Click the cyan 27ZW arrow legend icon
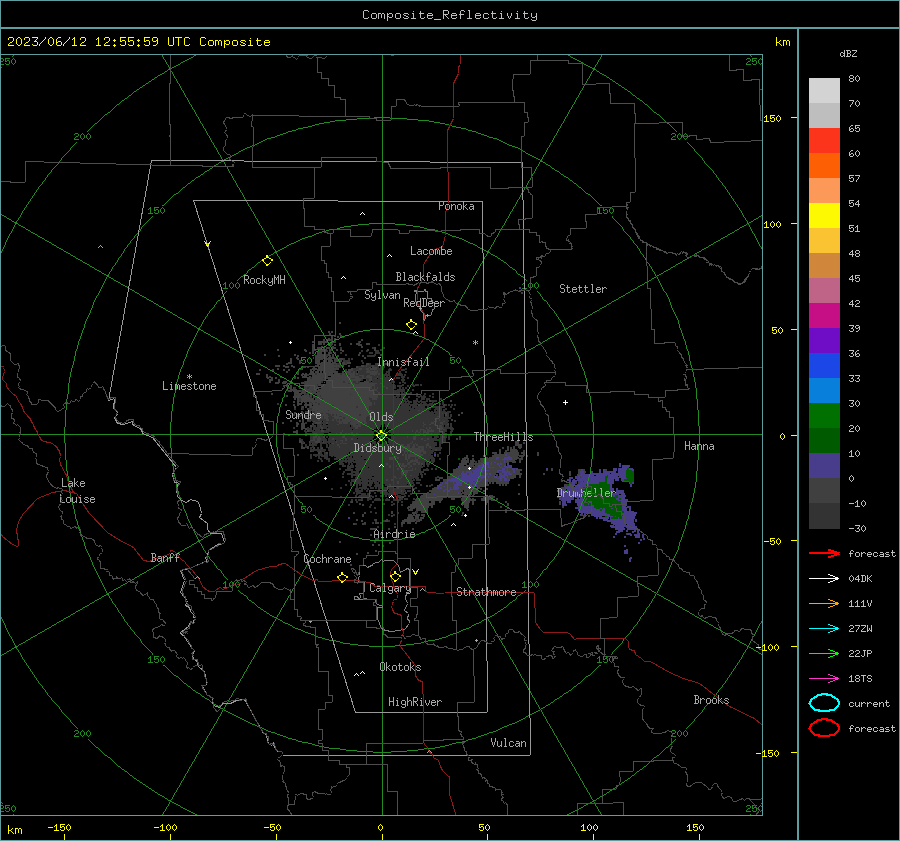Screen dimensions: 900x841 point(824,629)
